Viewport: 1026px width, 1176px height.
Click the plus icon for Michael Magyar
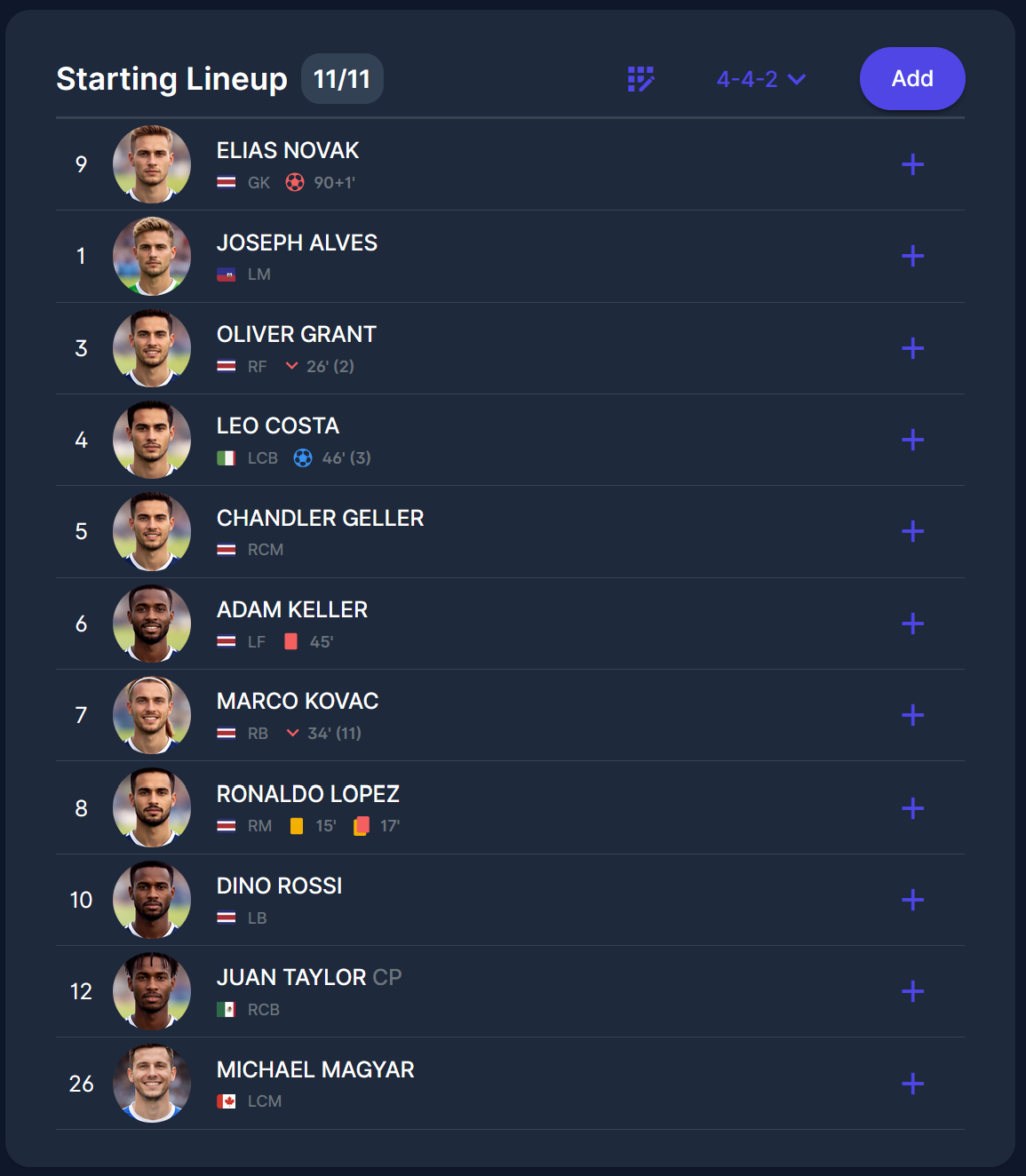(912, 1084)
